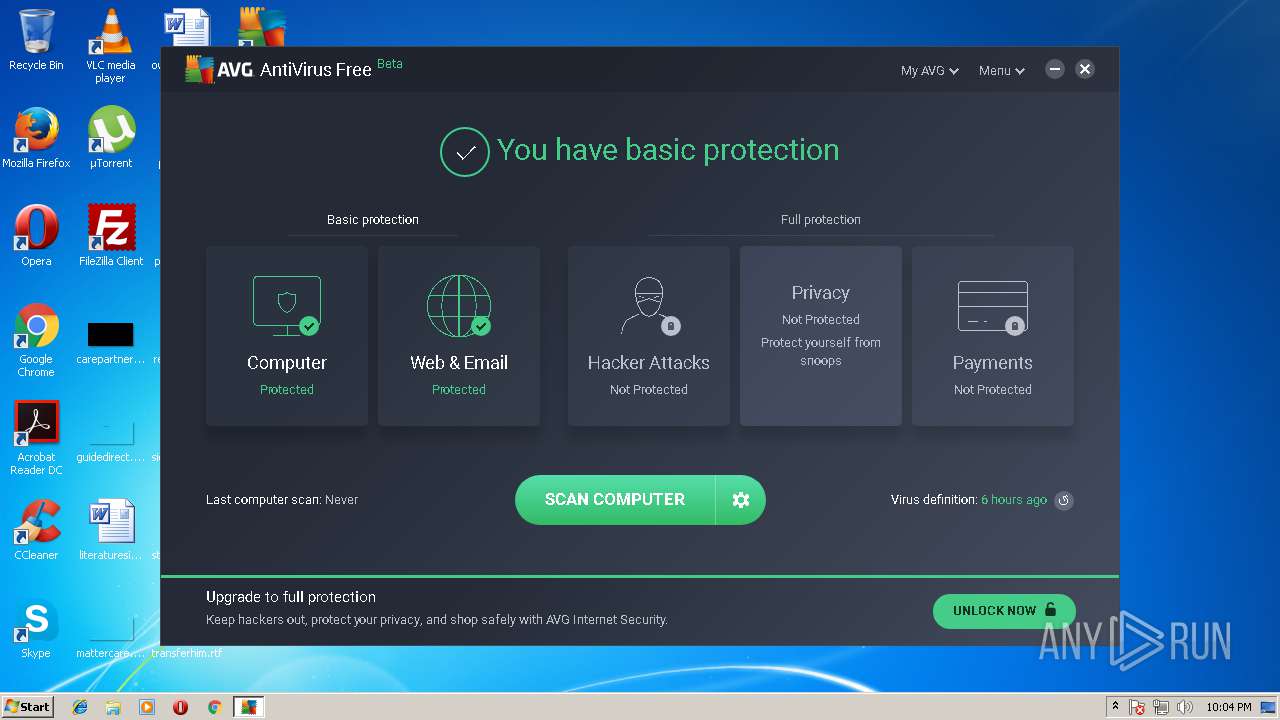Open the Windows Start menu
The image size is (1280, 720).
click(x=27, y=707)
